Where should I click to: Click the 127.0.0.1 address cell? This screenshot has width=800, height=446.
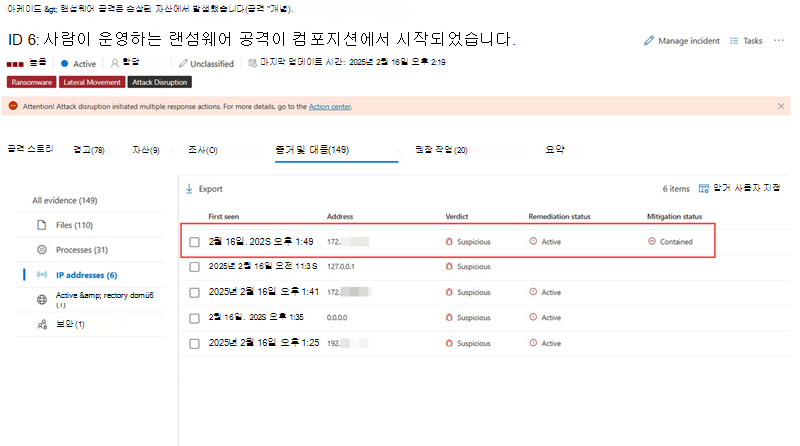pyautogui.click(x=341, y=266)
